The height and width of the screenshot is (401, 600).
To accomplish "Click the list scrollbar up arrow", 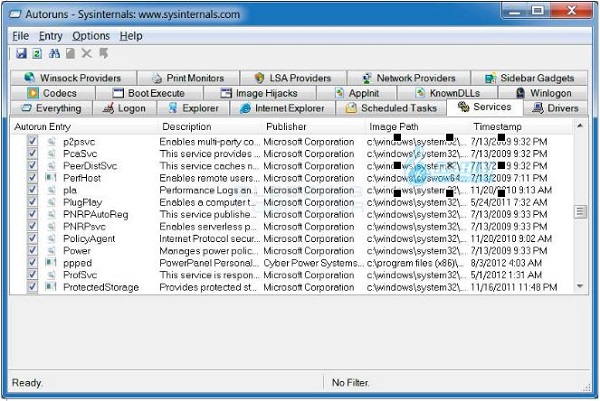I will pyautogui.click(x=580, y=126).
